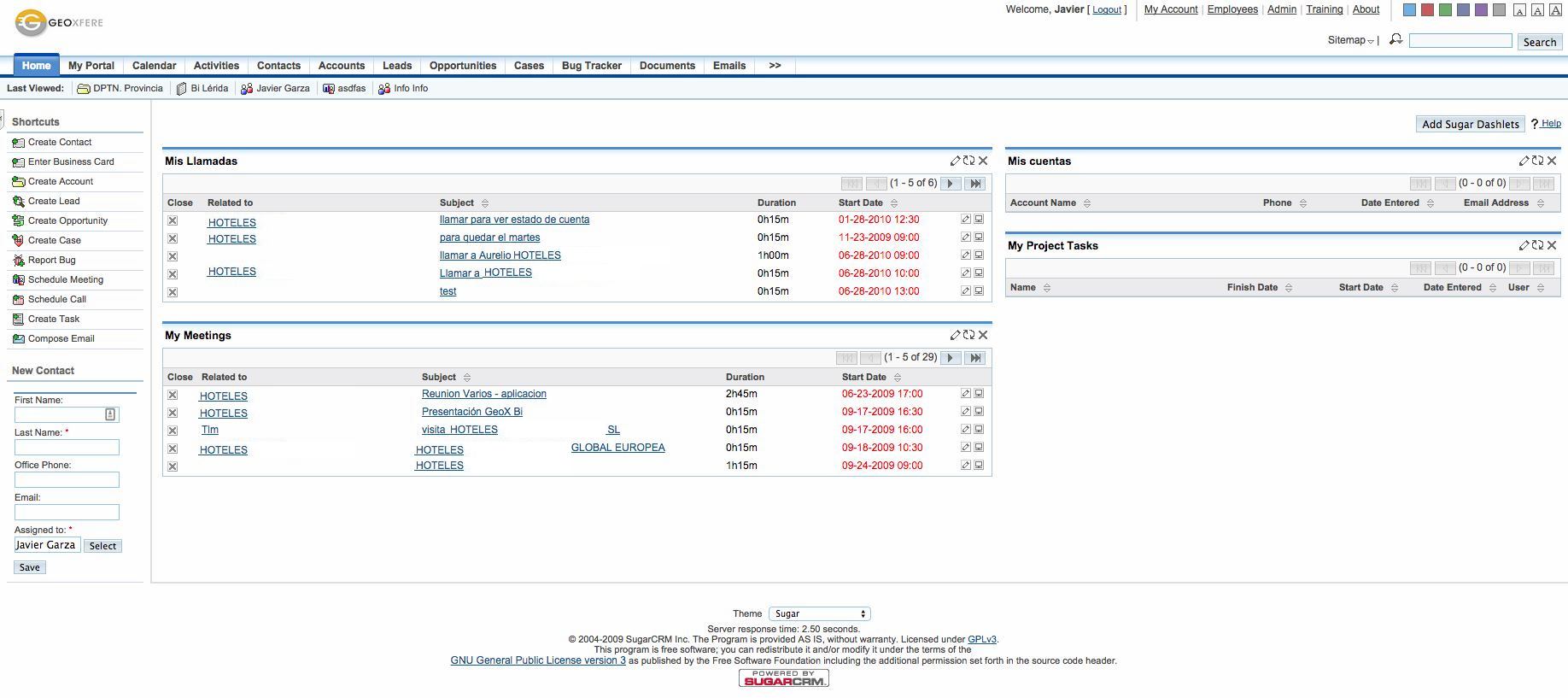Screen dimensions: 1568x698
Task: Open the Theme dropdown showing Sugar
Action: tap(819, 613)
